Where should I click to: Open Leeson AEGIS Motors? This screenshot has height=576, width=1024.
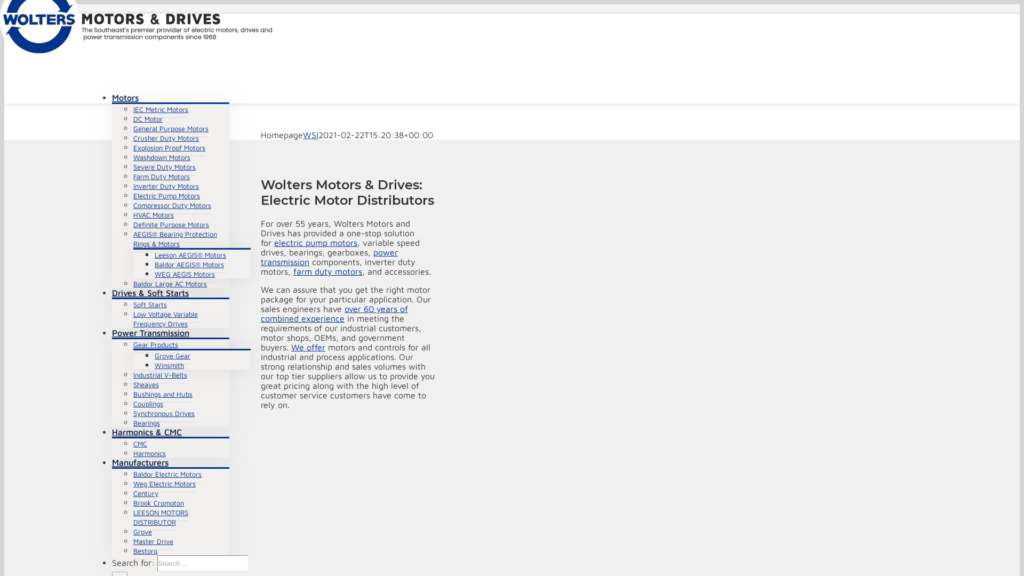190,255
